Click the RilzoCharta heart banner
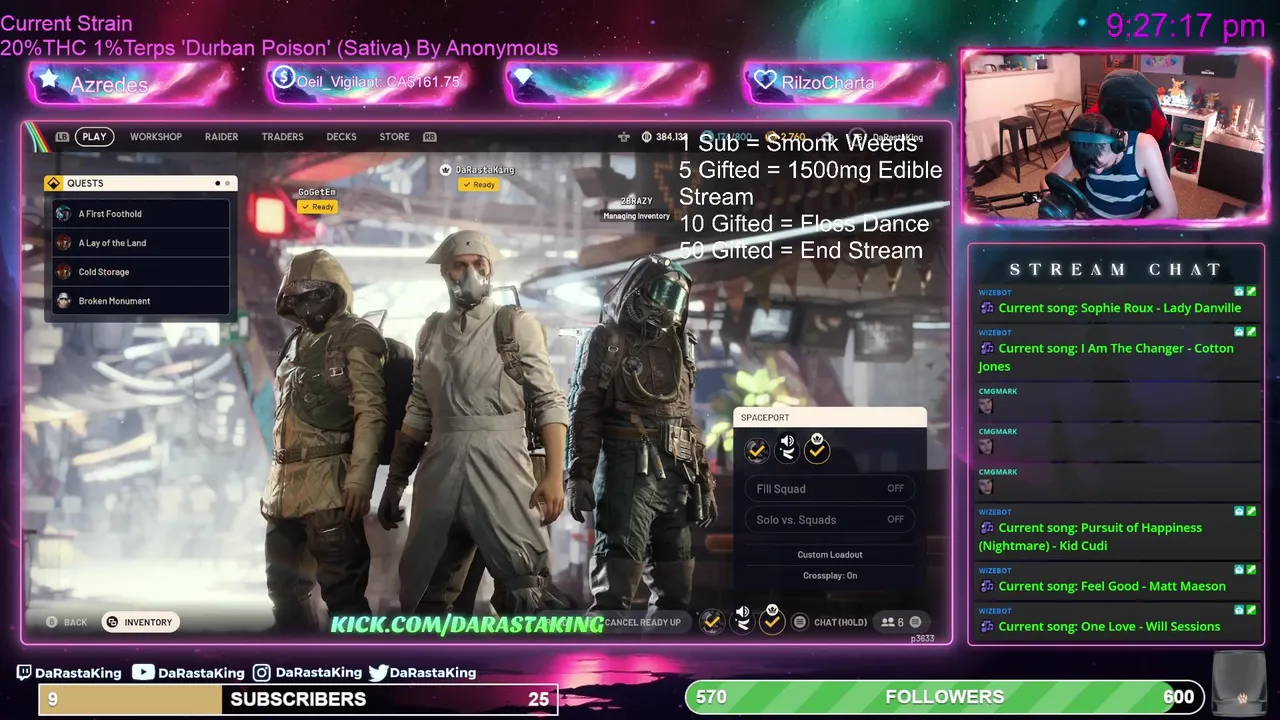The width and height of the screenshot is (1280, 720). 845,82
